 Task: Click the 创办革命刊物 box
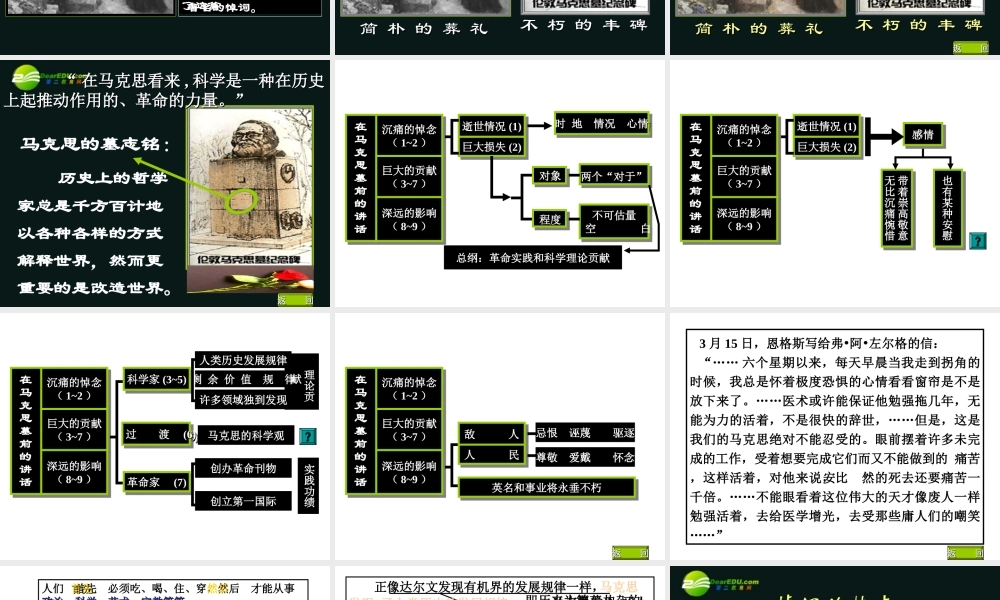tap(243, 469)
